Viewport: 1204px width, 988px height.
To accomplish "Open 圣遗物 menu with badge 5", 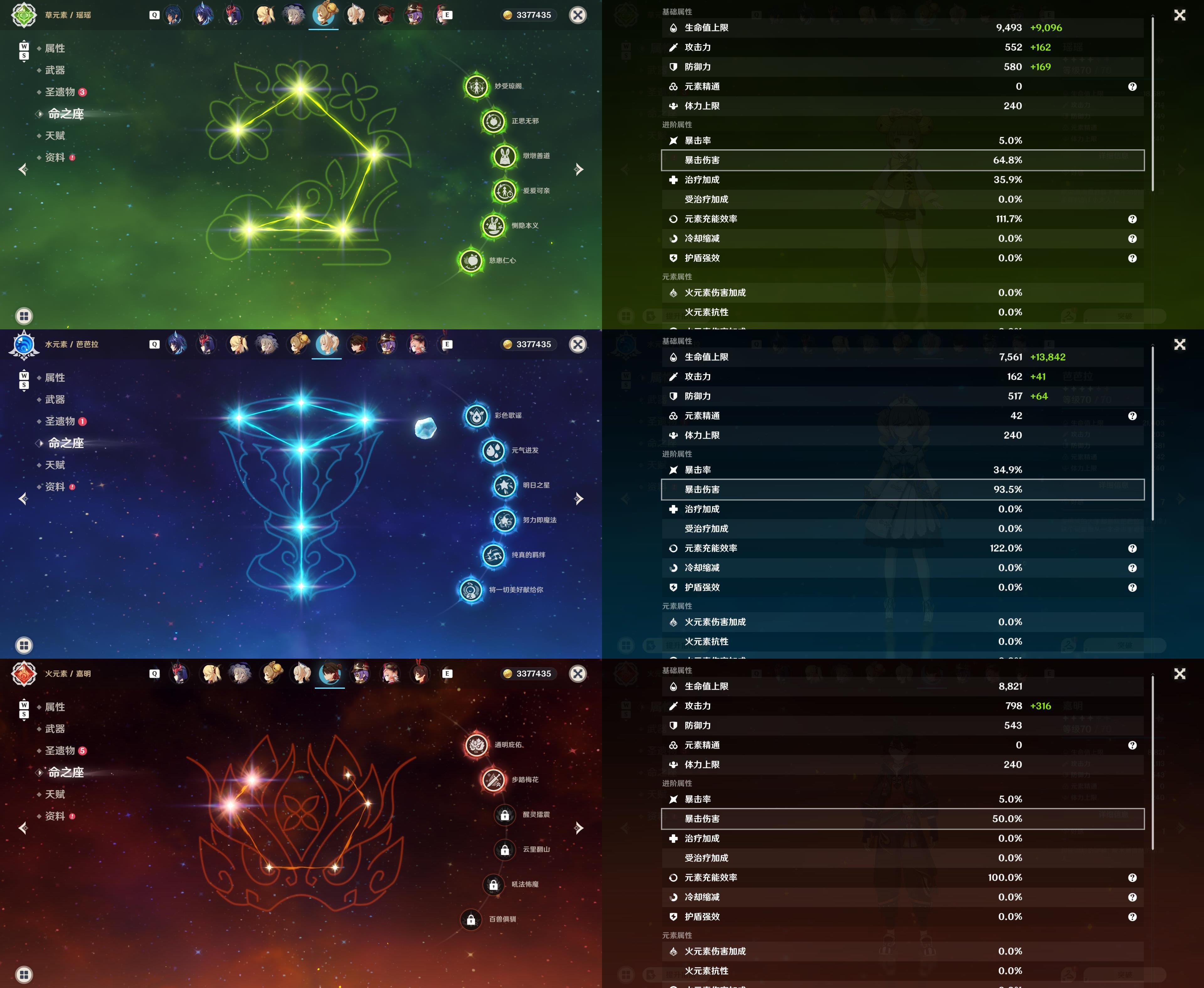I will tap(61, 751).
